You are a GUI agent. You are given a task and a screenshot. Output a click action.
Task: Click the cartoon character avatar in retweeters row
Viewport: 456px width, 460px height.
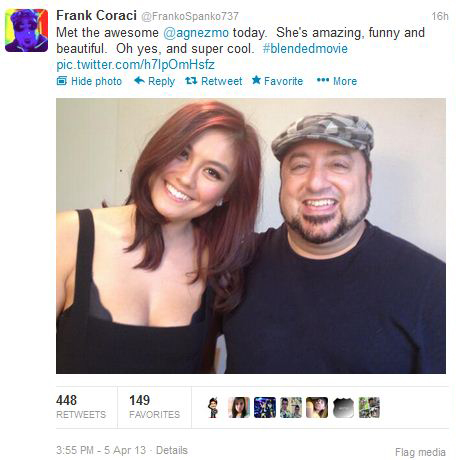click(213, 407)
